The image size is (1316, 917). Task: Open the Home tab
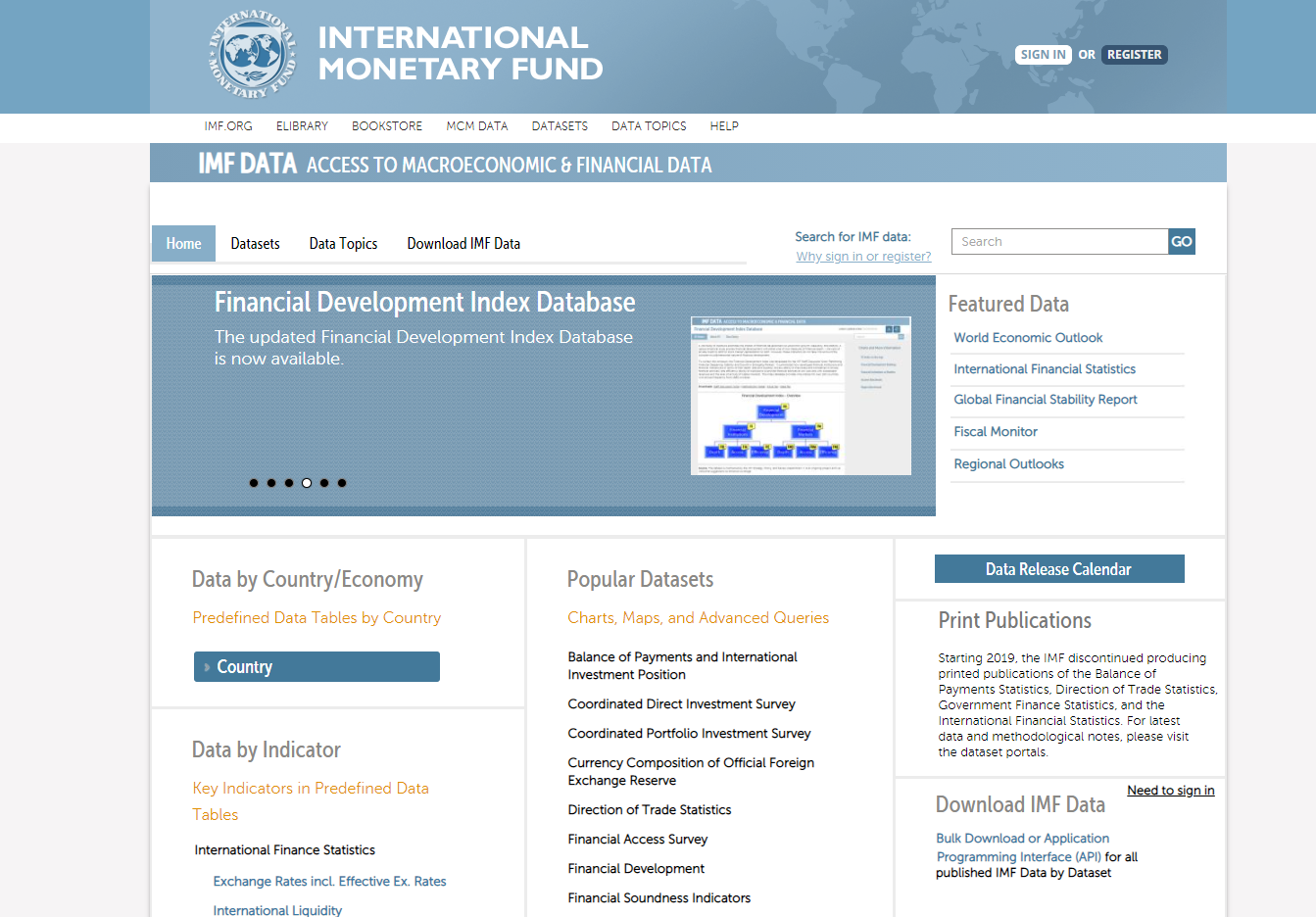click(x=183, y=244)
